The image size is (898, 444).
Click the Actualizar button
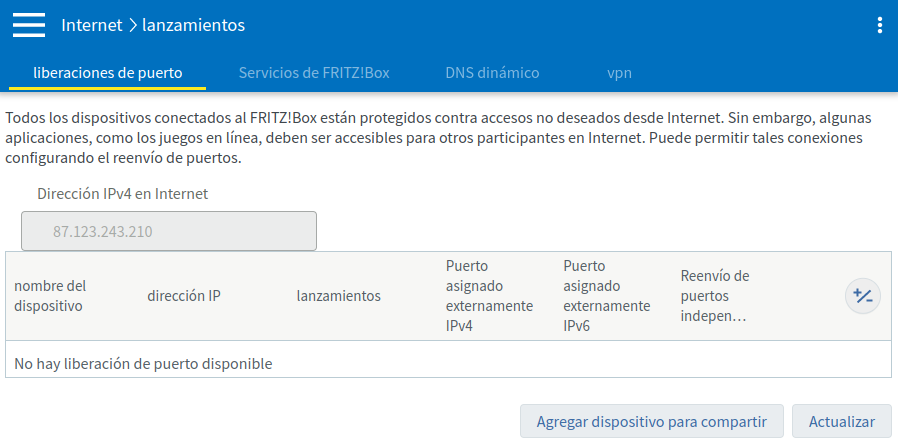(x=840, y=421)
